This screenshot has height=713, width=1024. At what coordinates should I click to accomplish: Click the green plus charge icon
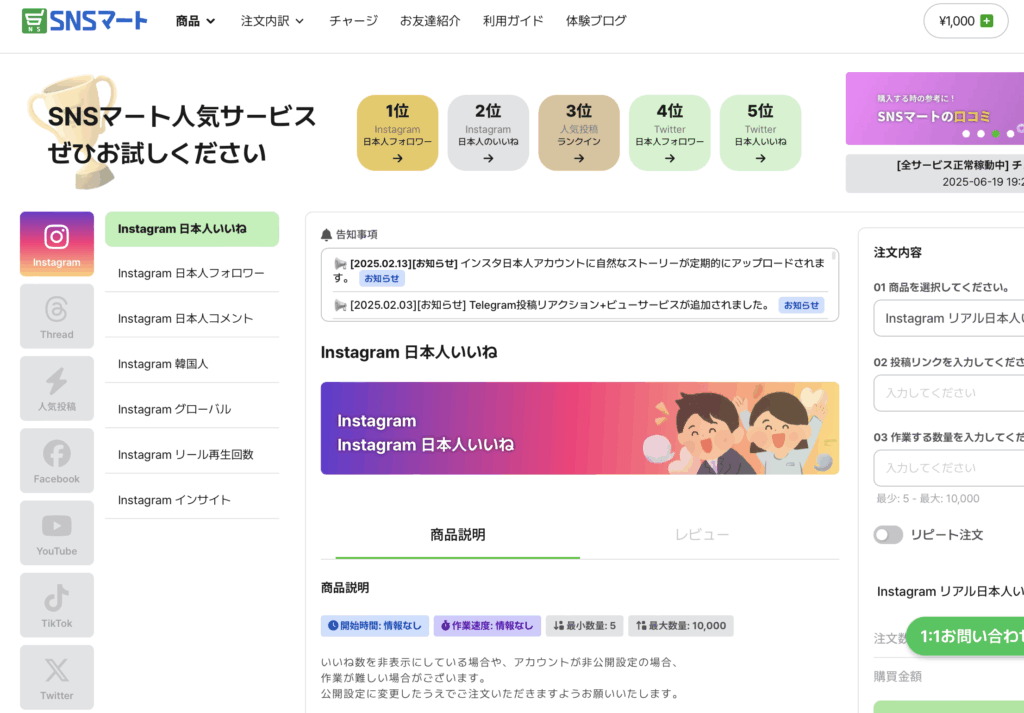point(987,21)
